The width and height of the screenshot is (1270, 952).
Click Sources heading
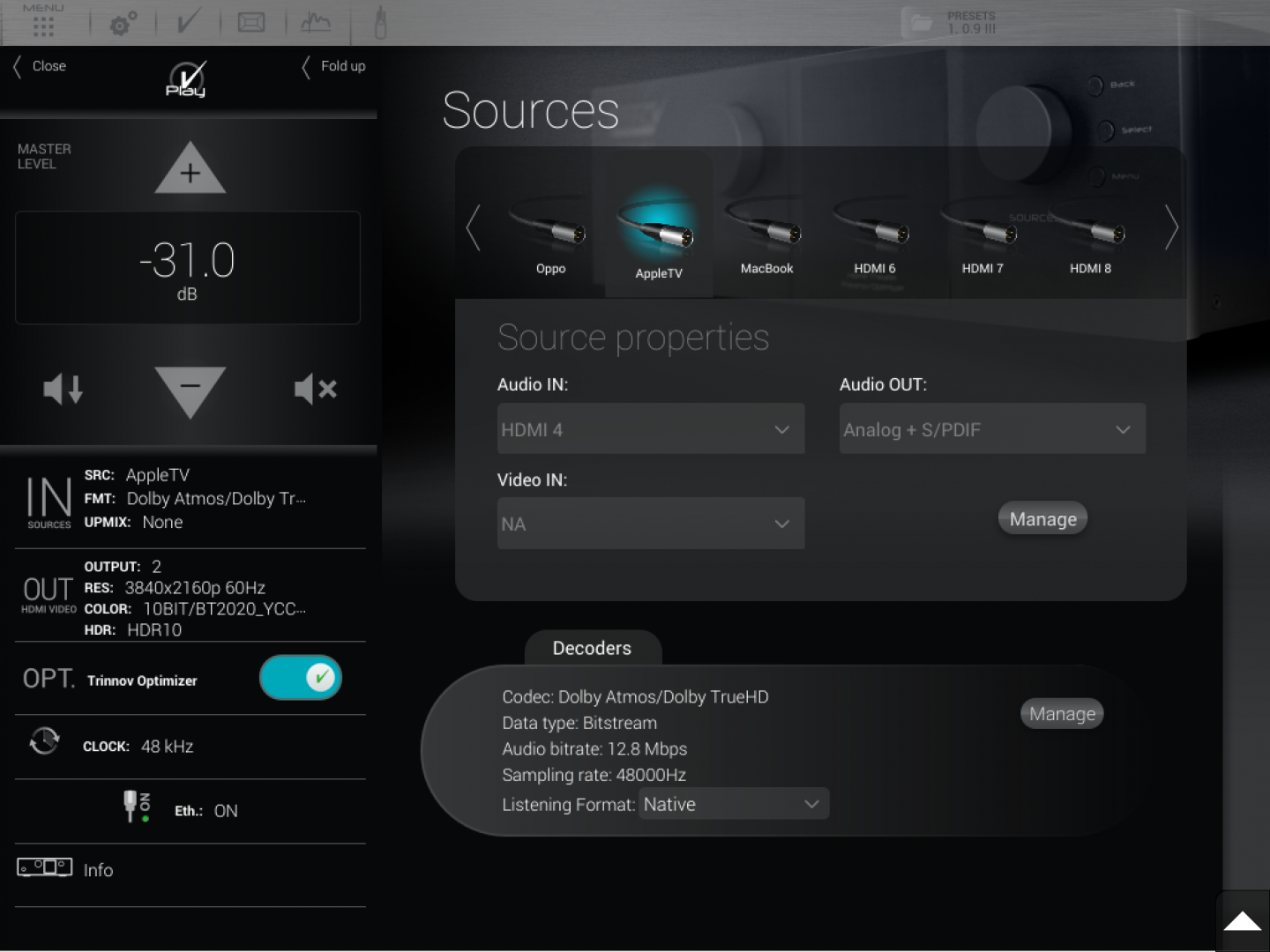531,110
